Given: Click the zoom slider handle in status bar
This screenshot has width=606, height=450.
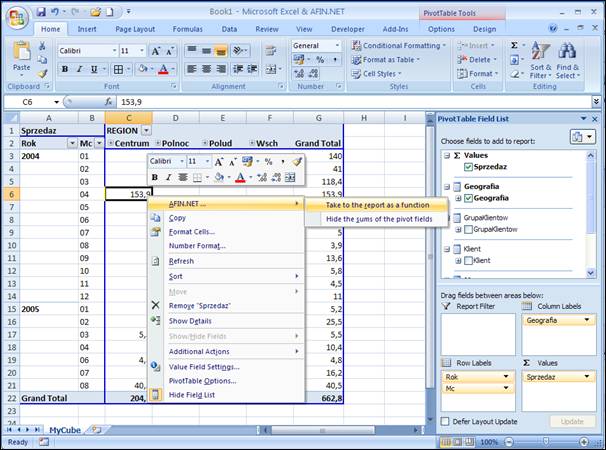Looking at the screenshot, I should pos(546,441).
